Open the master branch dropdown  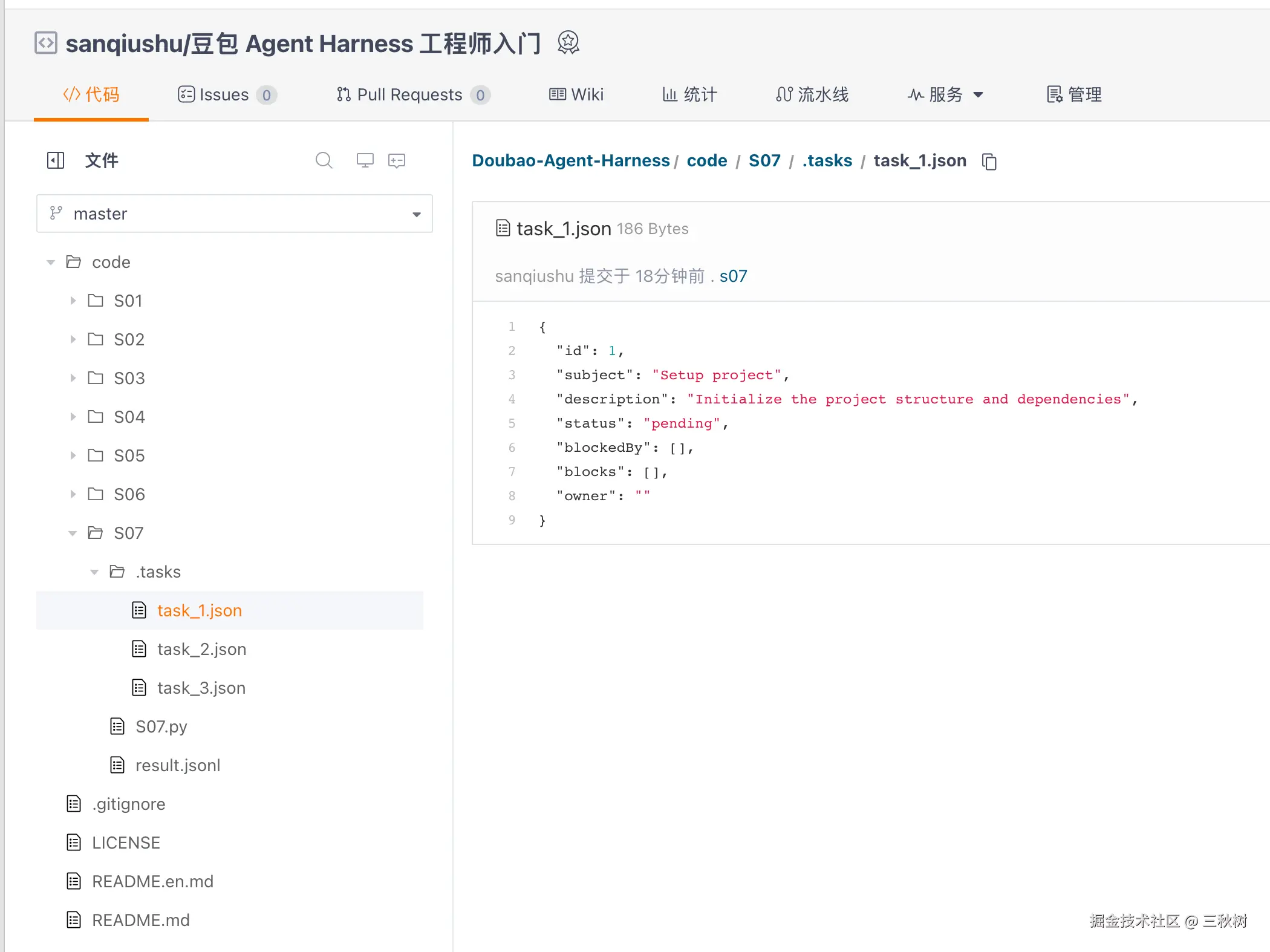(x=234, y=214)
